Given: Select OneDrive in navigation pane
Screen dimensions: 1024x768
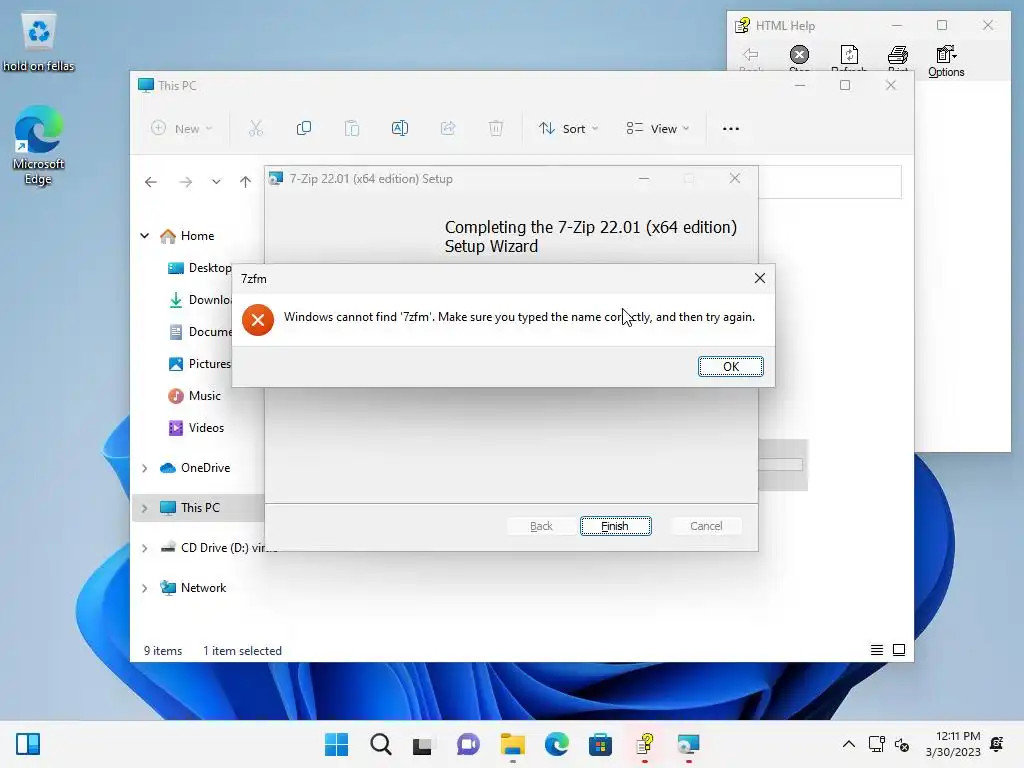Looking at the screenshot, I should (195, 468).
